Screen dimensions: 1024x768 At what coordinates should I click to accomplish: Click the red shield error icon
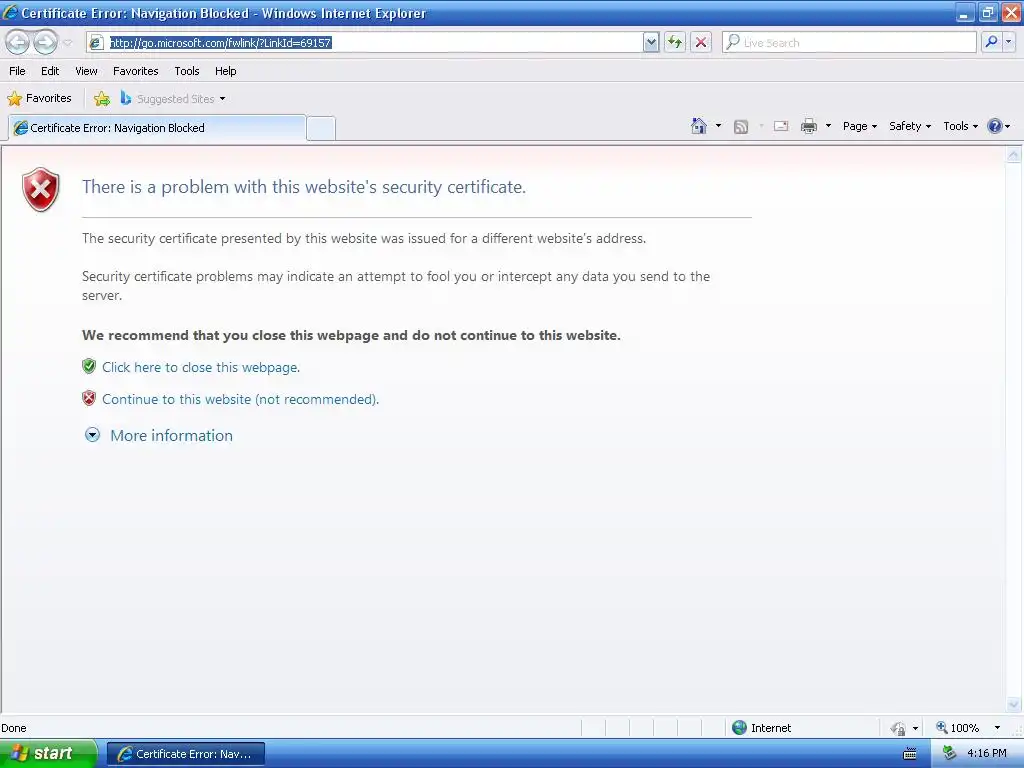pyautogui.click(x=40, y=189)
